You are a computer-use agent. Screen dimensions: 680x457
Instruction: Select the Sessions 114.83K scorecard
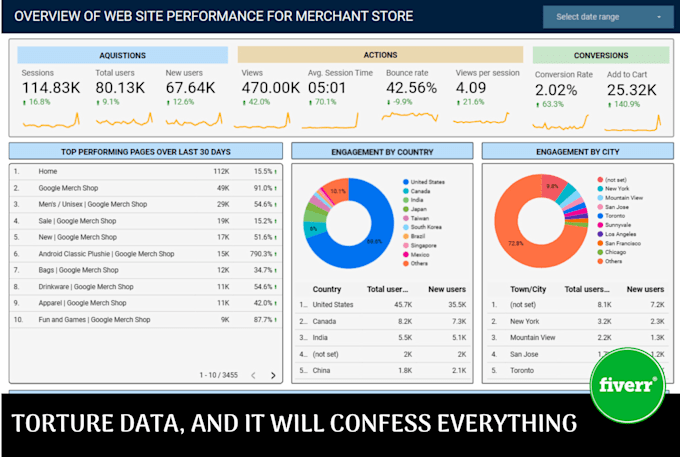(51, 99)
